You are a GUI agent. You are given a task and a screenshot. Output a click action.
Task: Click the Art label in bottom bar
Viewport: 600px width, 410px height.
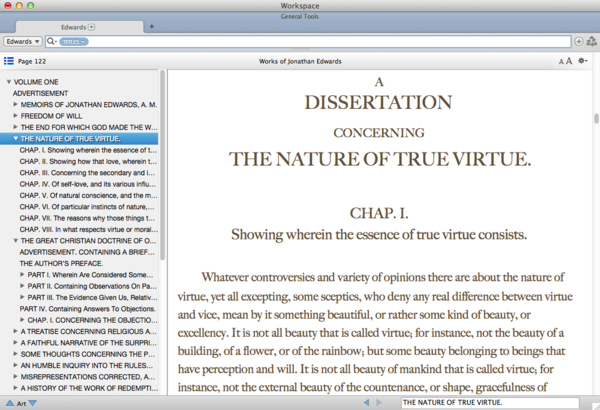(21, 403)
